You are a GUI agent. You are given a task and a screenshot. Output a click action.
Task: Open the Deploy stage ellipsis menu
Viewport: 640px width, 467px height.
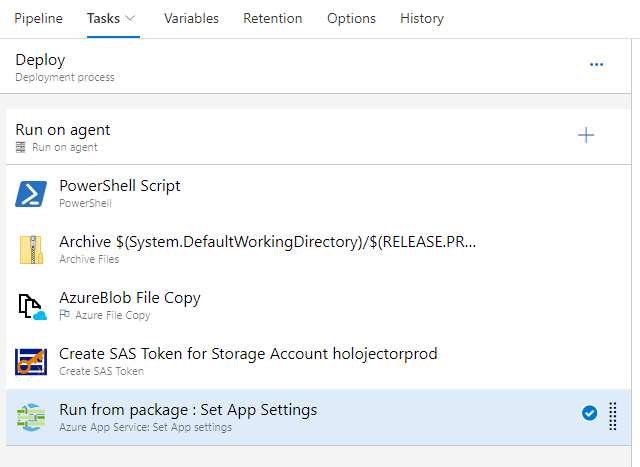tap(597, 65)
